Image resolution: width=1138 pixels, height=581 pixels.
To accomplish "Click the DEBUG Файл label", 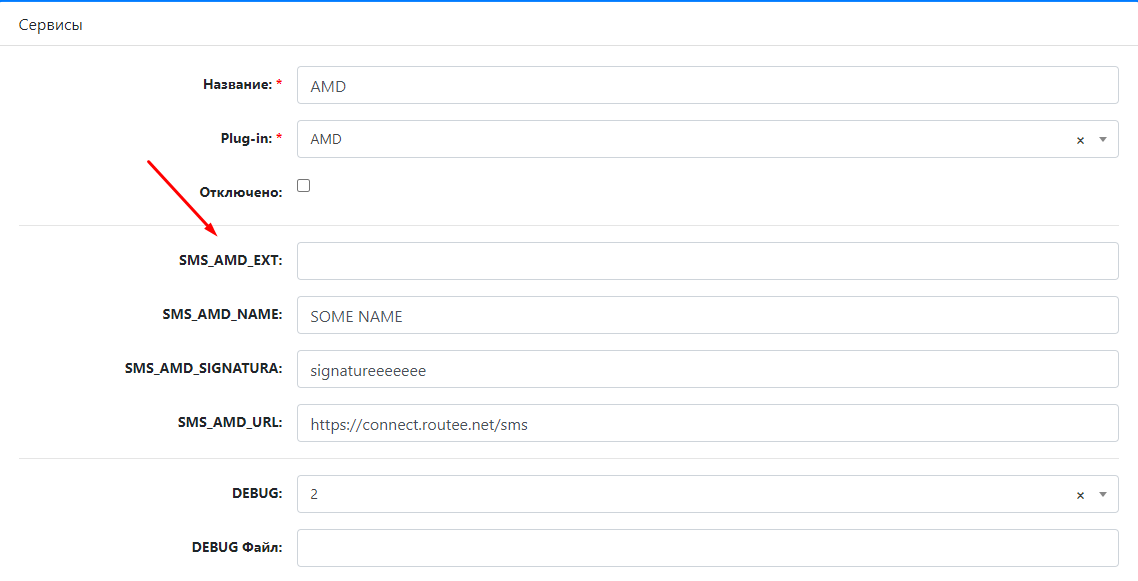I will point(237,548).
